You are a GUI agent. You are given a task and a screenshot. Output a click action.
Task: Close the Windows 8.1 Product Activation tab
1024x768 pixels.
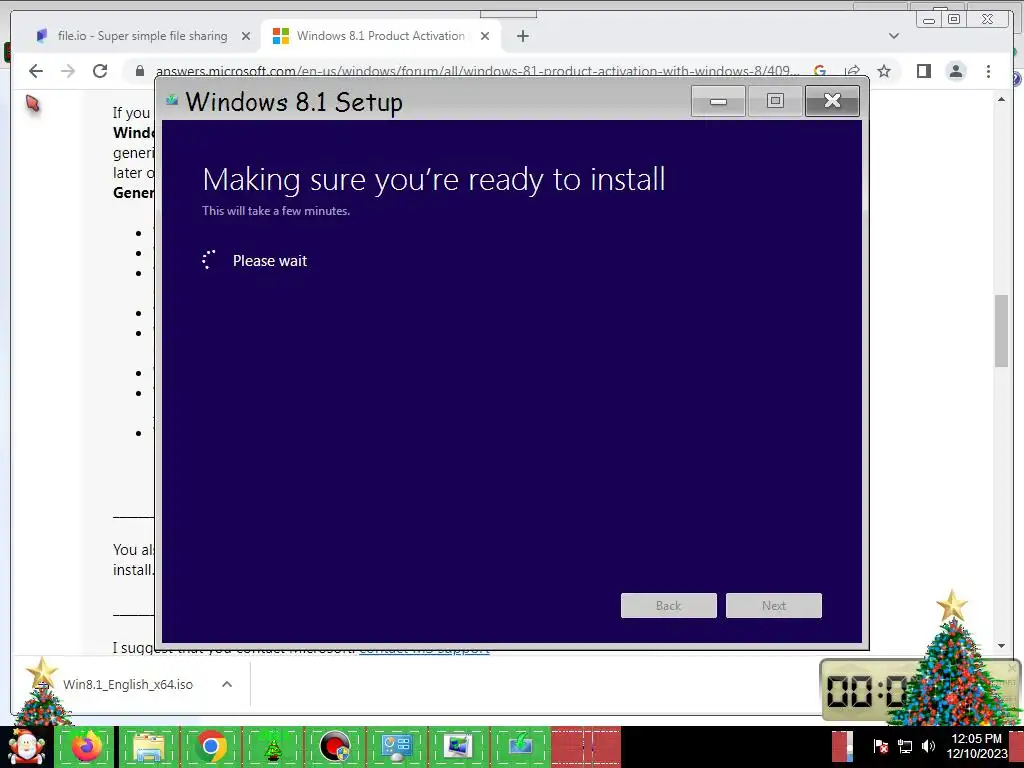click(x=485, y=37)
